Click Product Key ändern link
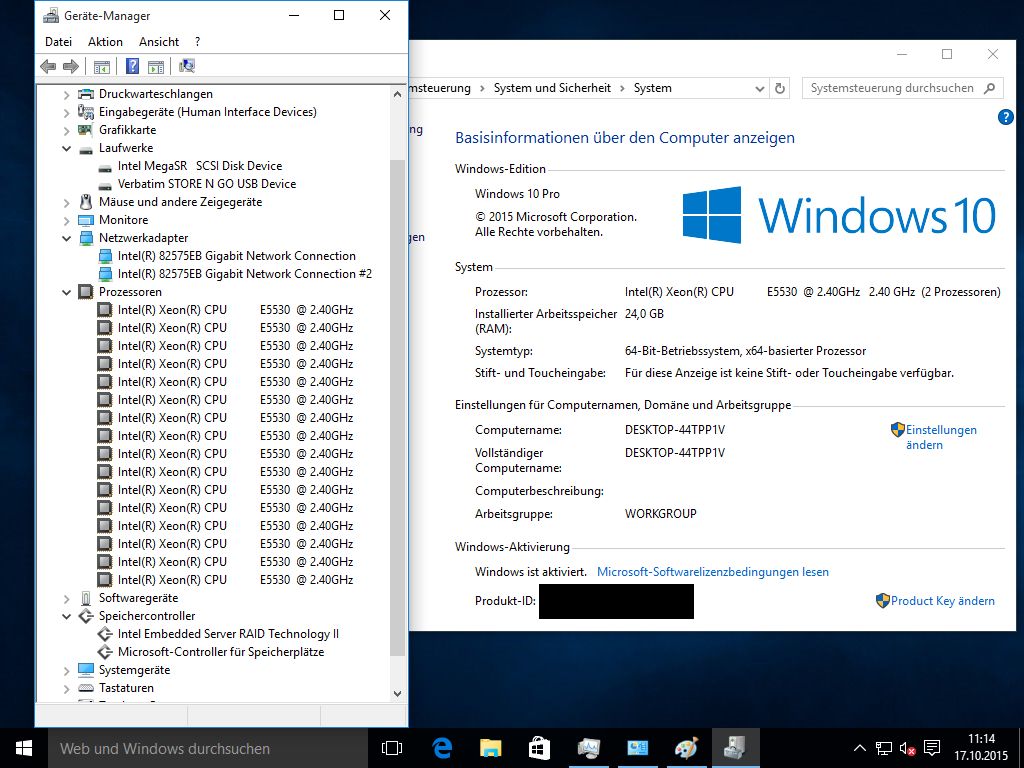This screenshot has height=768, width=1024. point(942,601)
